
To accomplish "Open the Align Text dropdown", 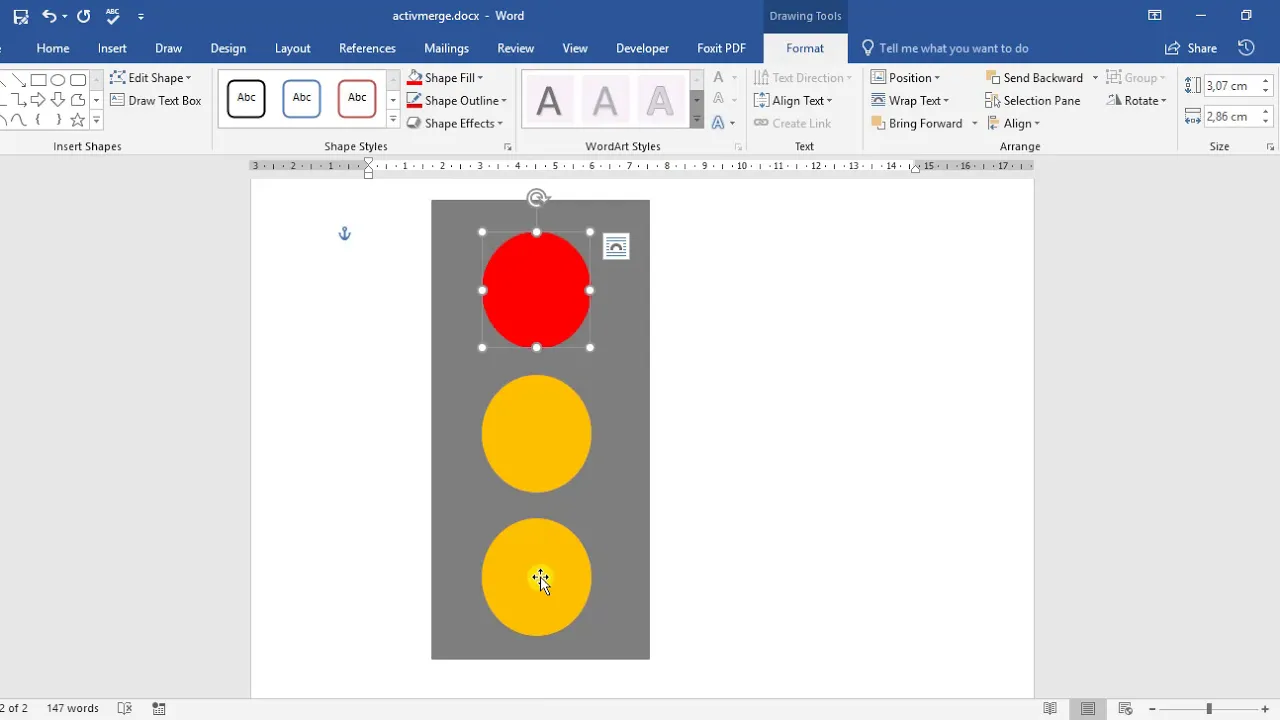I will click(x=793, y=100).
